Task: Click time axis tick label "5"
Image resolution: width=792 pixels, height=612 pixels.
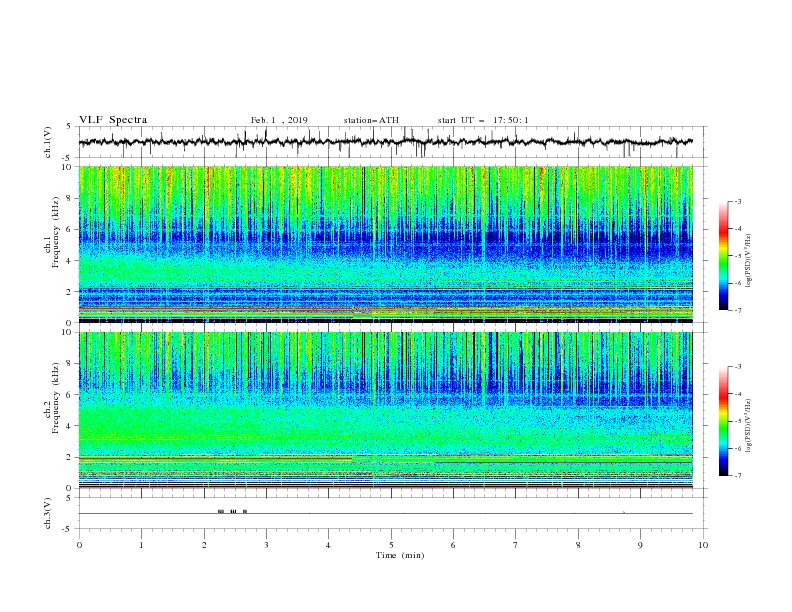Action: pos(391,545)
